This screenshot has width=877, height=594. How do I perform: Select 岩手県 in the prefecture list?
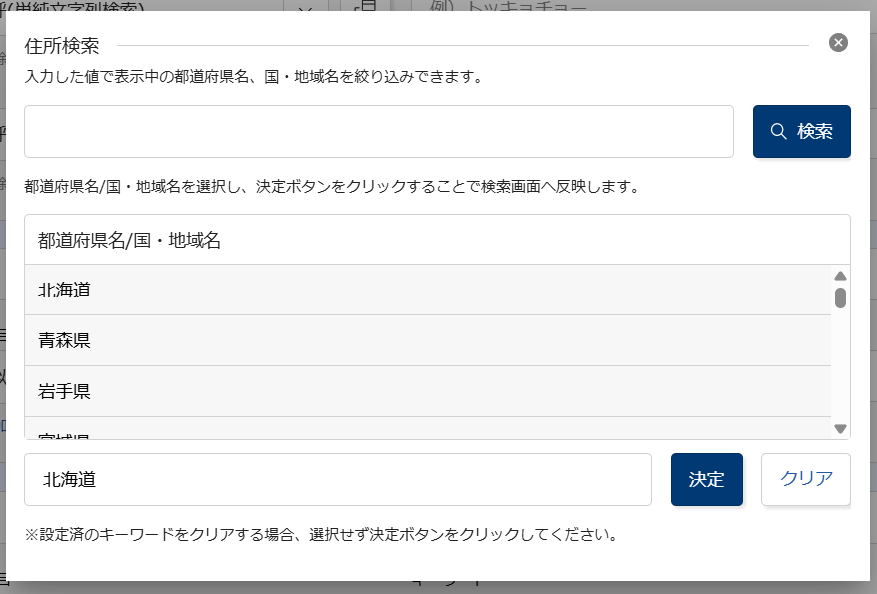428,391
